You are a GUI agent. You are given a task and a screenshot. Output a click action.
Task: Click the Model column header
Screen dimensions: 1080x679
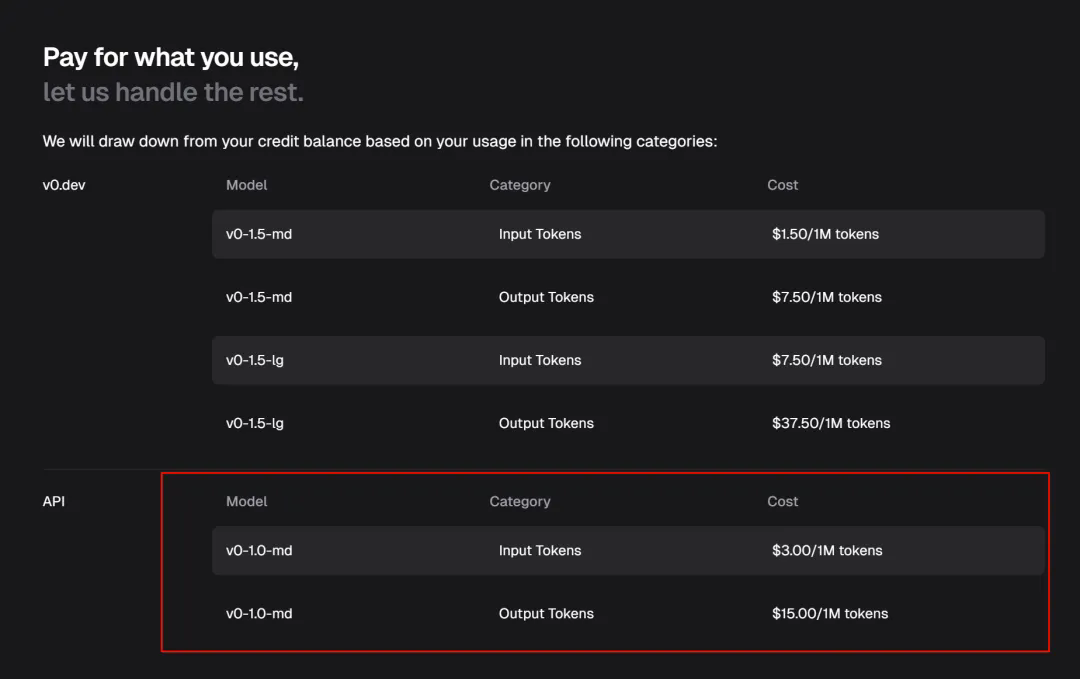[x=246, y=185]
